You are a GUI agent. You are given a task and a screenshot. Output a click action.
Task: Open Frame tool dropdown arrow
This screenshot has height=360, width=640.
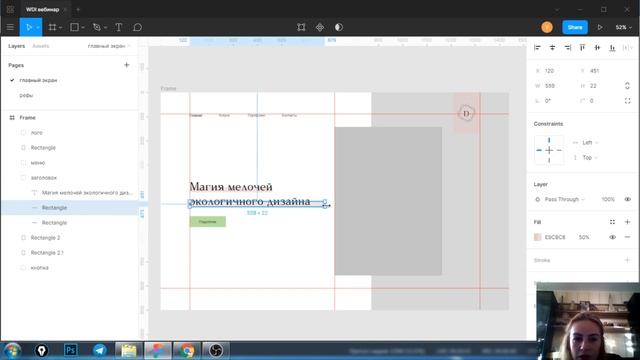60,27
